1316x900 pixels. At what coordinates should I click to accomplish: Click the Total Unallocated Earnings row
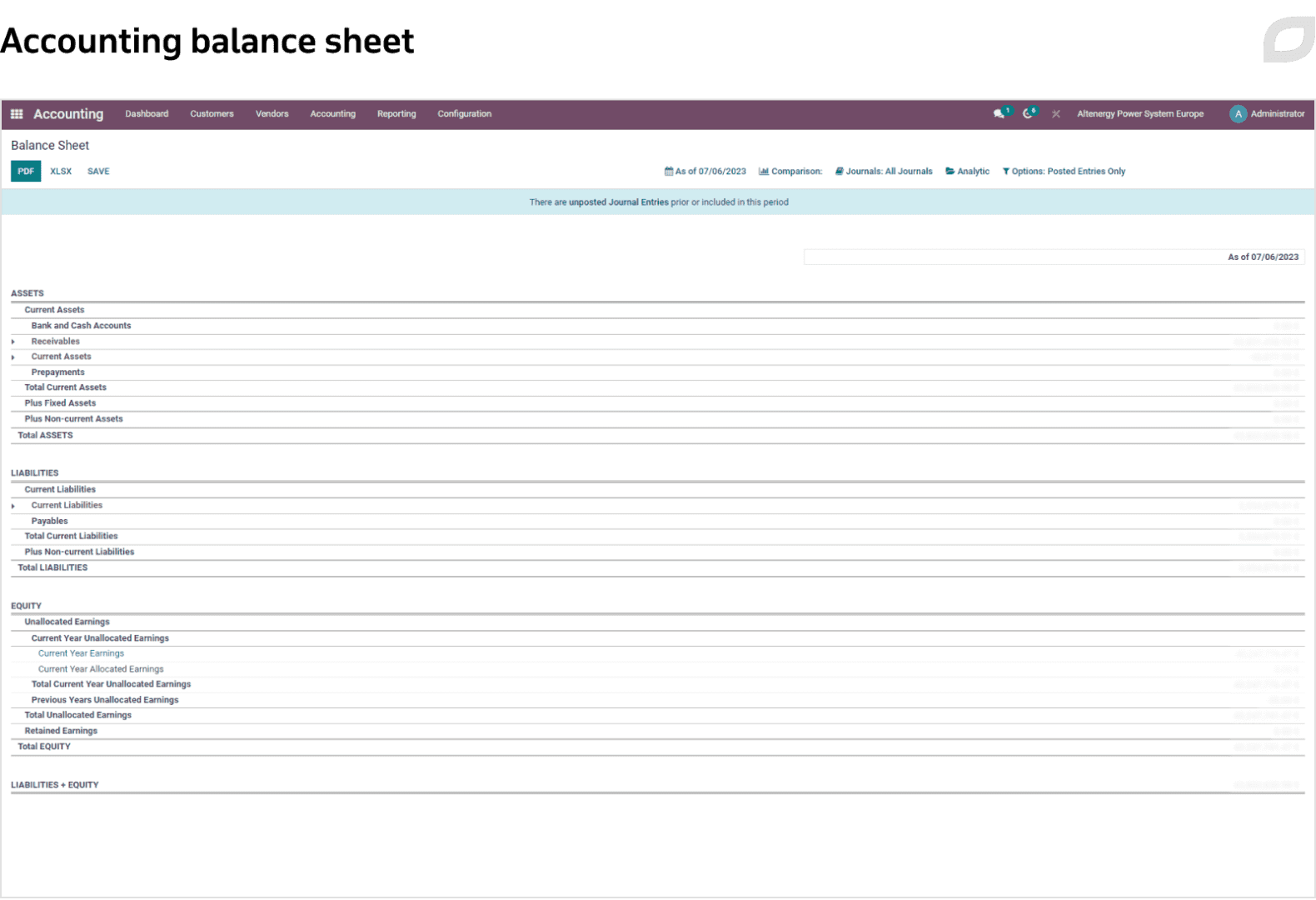[657, 716]
